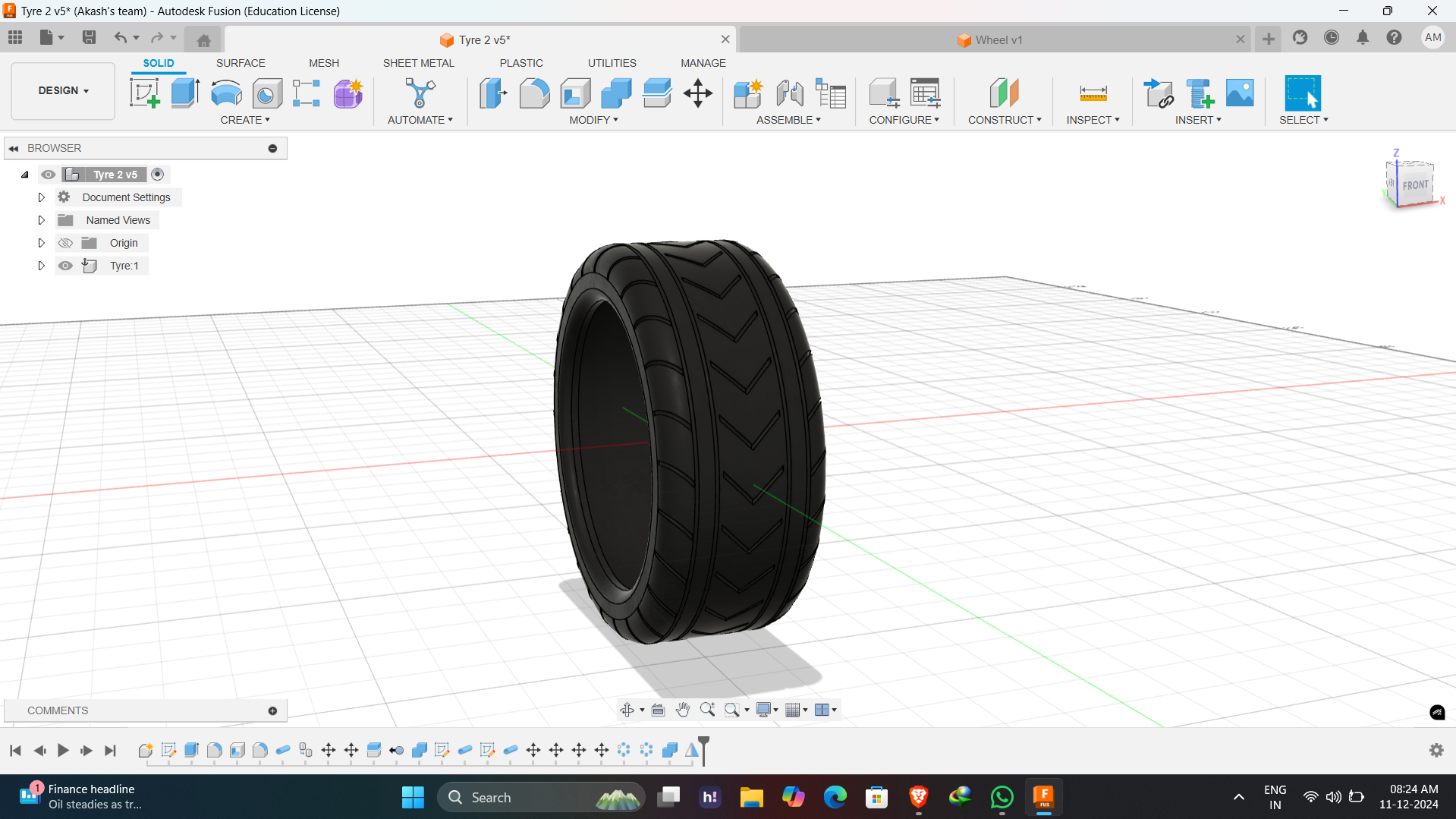Open WhatsApp from the taskbar
The width and height of the screenshot is (1456, 819).
[1002, 797]
